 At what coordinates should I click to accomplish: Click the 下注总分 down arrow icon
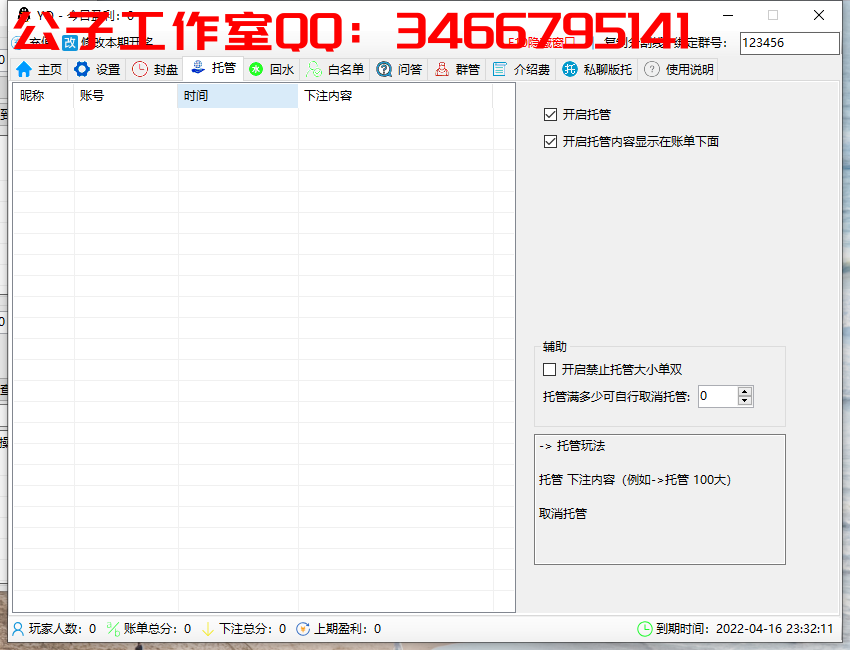click(x=208, y=629)
